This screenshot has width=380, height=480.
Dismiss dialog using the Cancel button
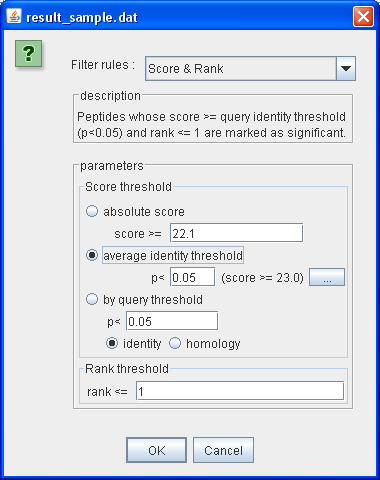[223, 450]
